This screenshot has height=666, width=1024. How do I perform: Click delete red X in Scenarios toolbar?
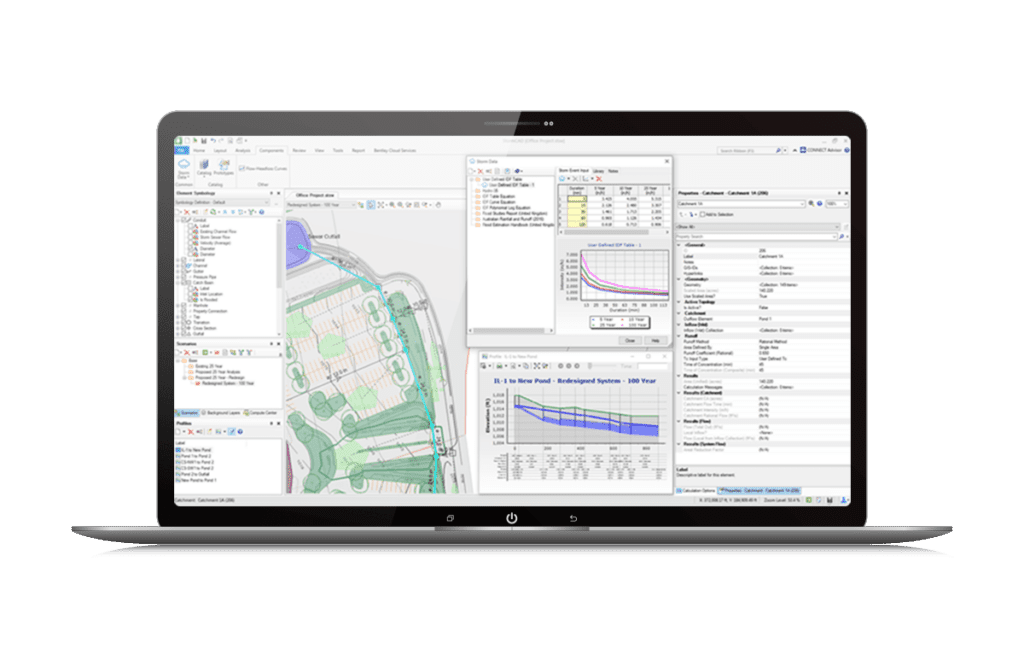click(187, 353)
